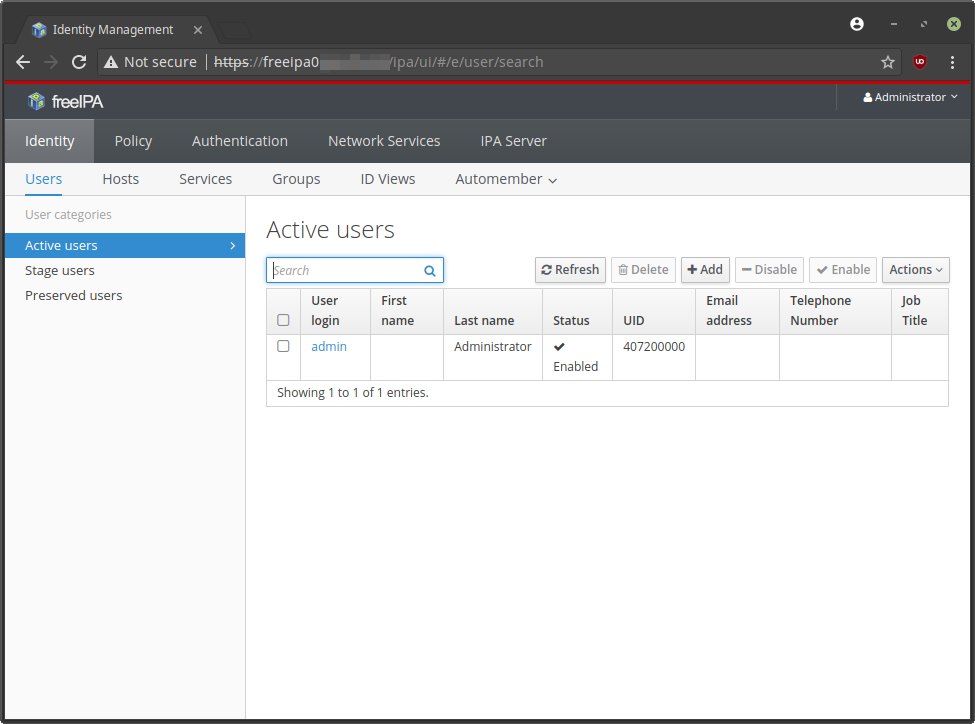
Task: Click the search magnifier icon
Action: click(430, 270)
